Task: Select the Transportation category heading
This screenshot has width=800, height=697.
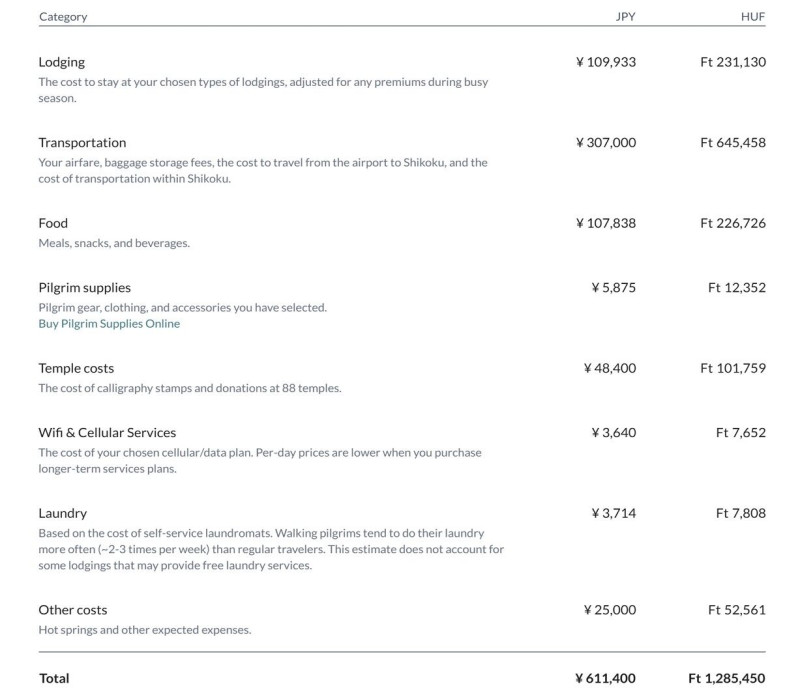Action: pyautogui.click(x=82, y=143)
